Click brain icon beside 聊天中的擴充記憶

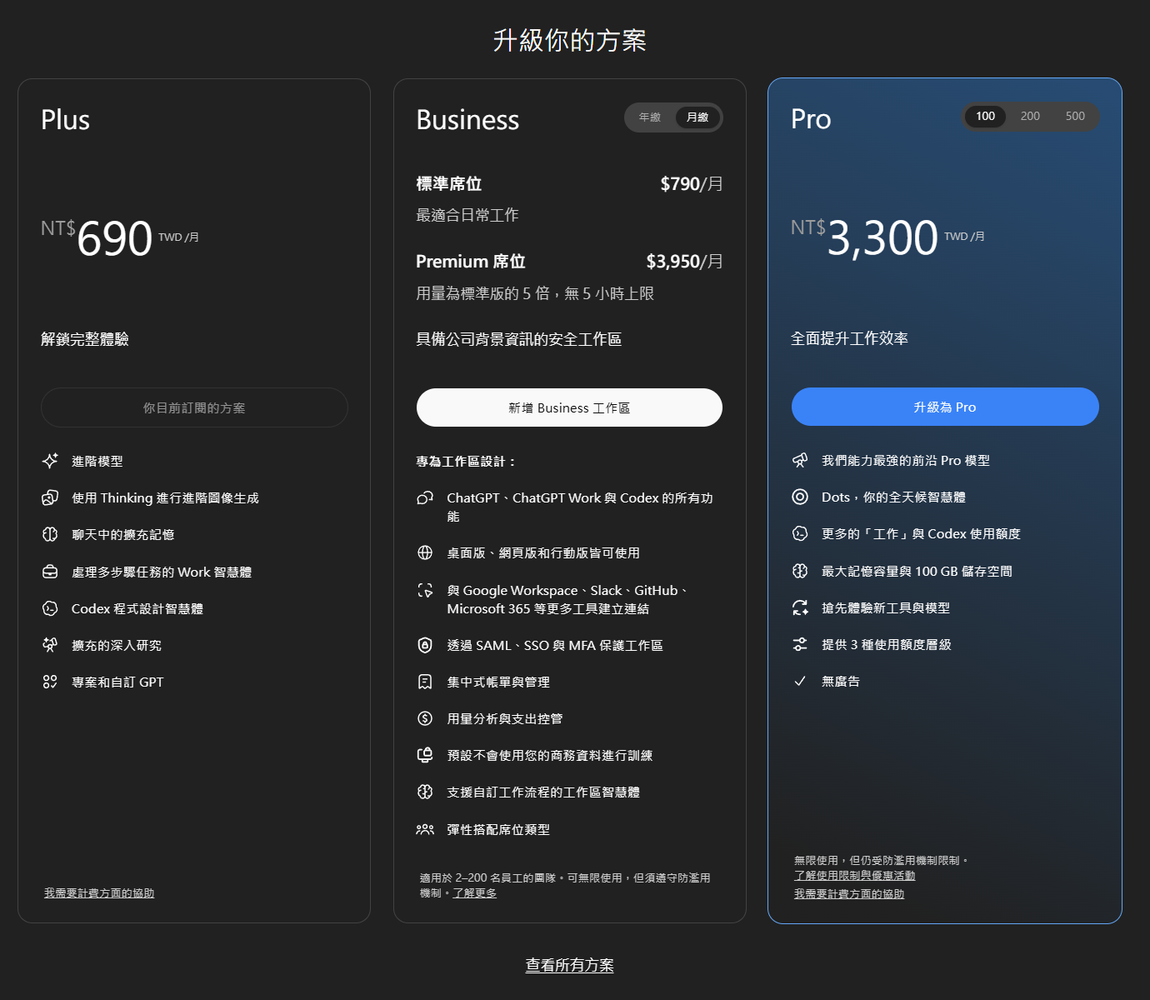50,534
